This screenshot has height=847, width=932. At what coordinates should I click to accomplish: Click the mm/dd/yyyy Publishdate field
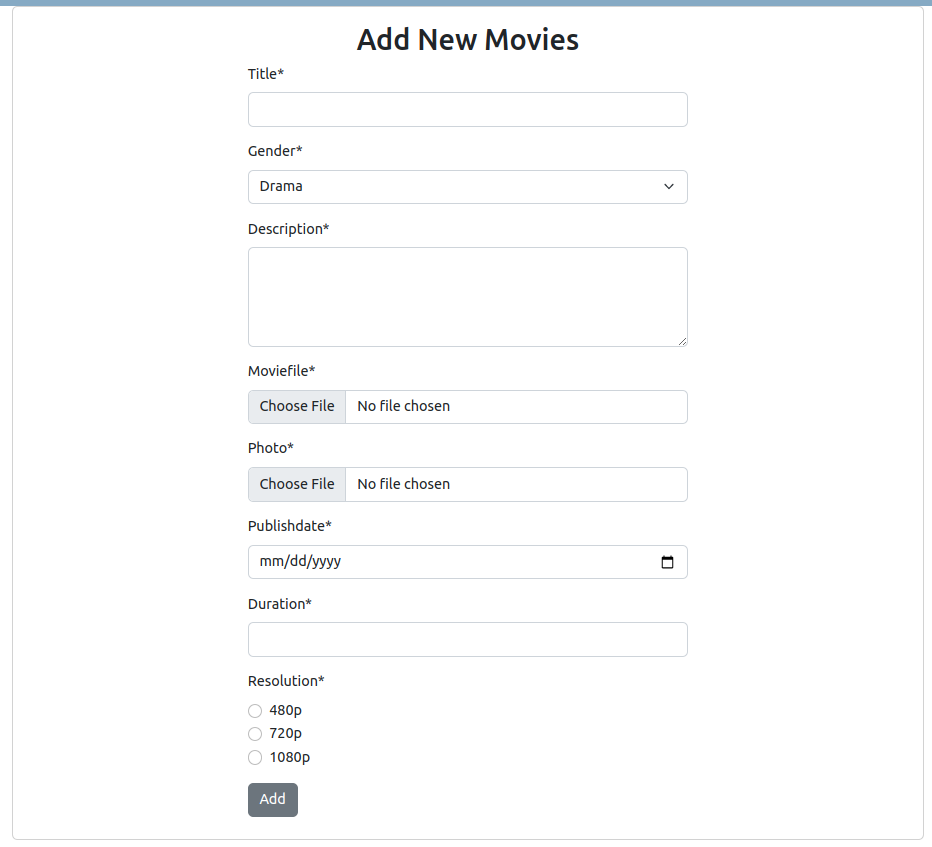coord(468,562)
